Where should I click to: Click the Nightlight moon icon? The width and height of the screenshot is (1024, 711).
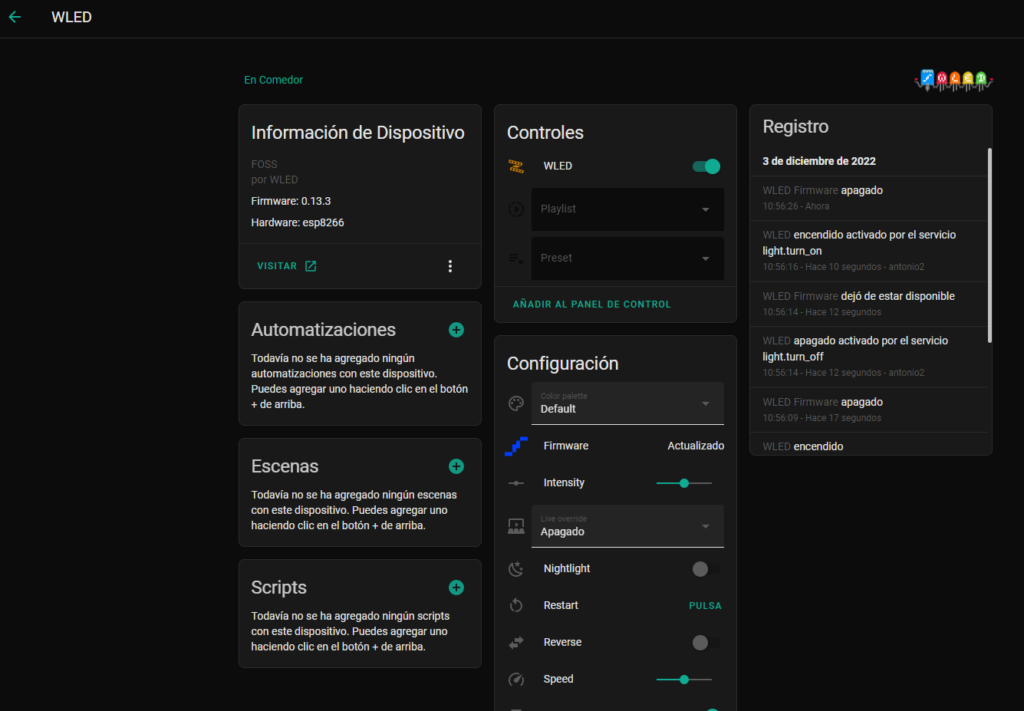click(x=516, y=569)
